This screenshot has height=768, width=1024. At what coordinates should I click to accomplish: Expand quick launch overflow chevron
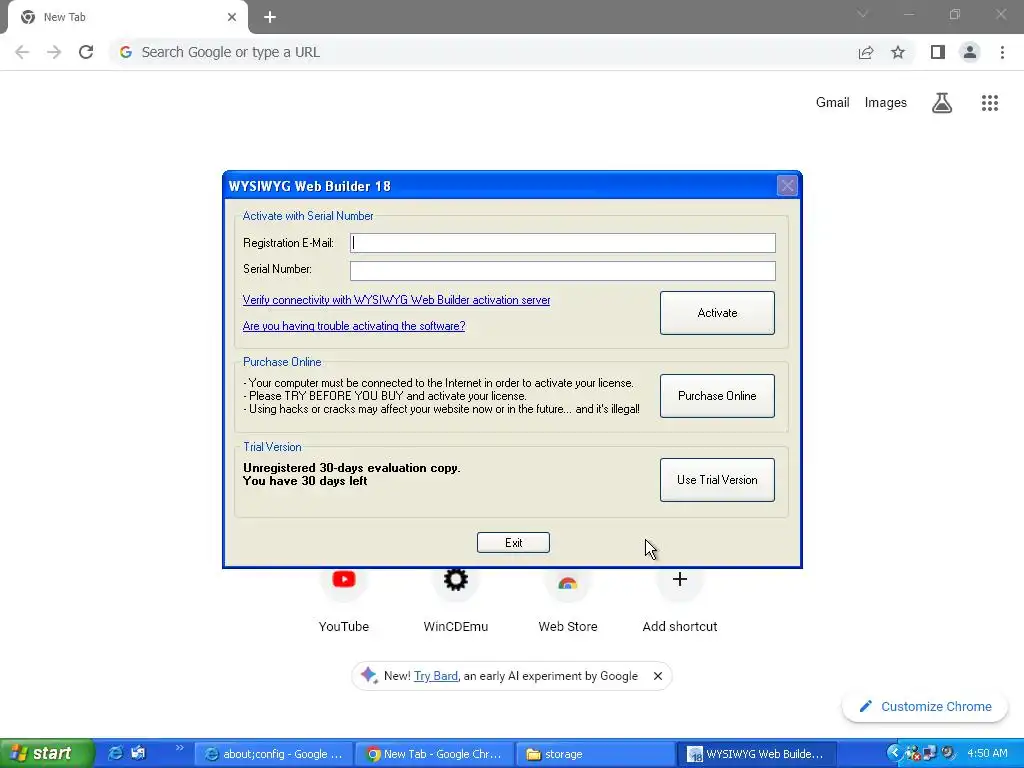(180, 748)
